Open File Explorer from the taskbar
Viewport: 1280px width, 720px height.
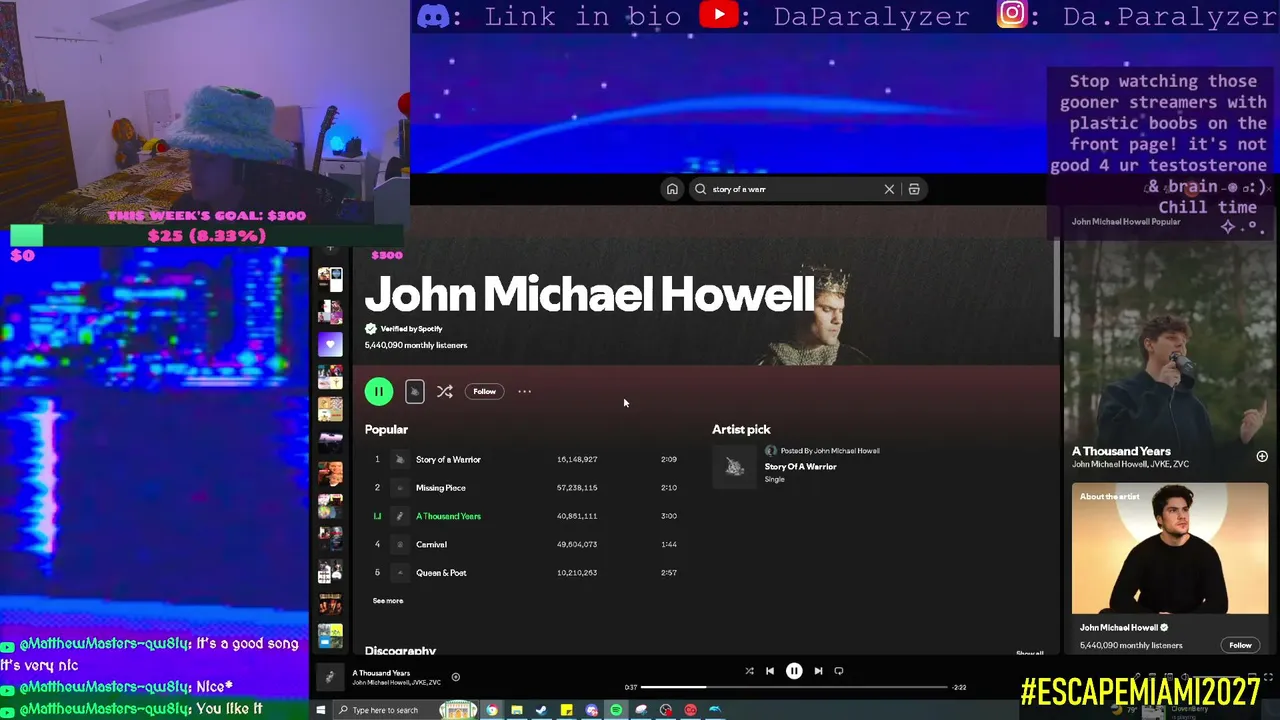coord(517,710)
